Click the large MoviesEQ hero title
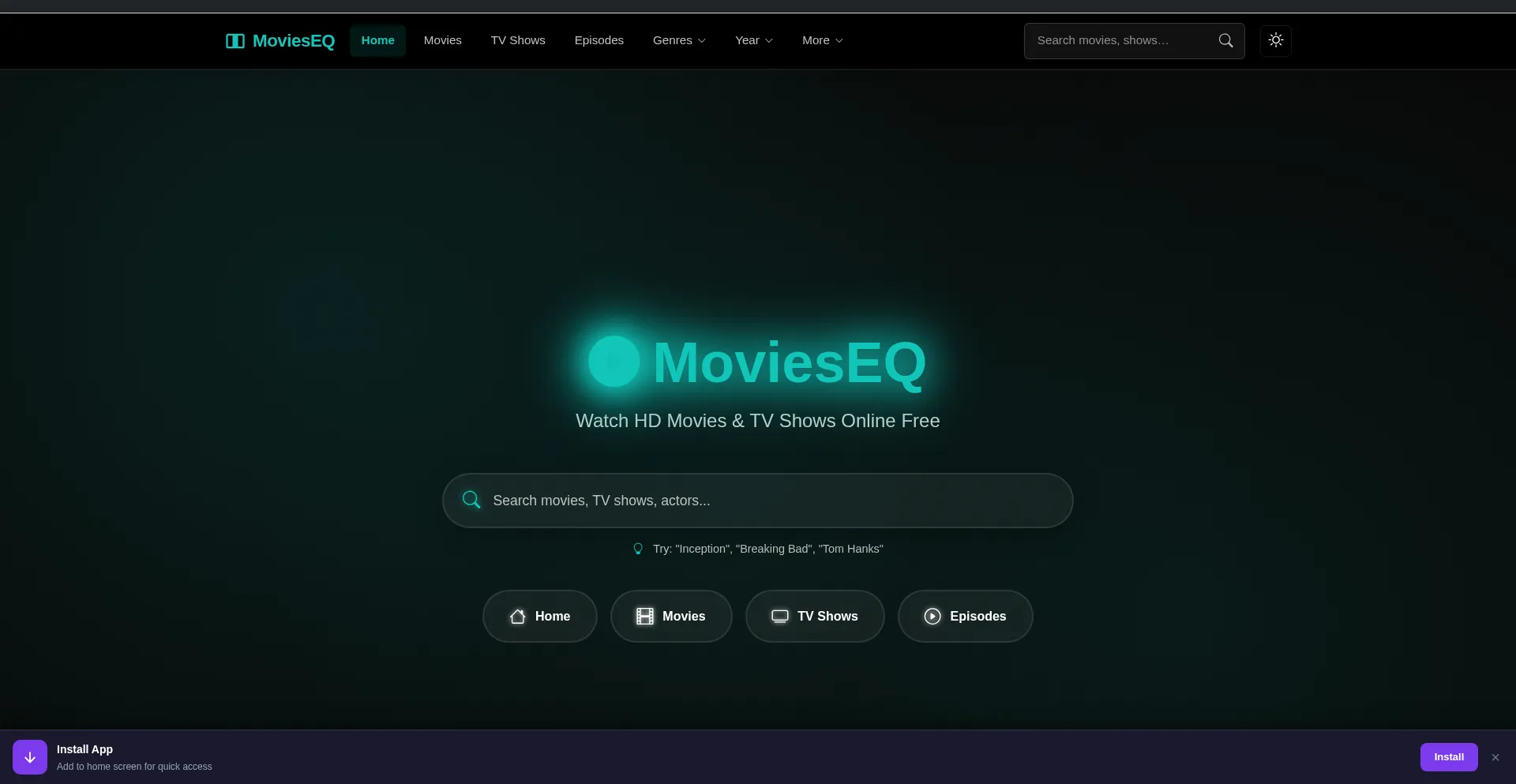1516x784 pixels. [790, 363]
